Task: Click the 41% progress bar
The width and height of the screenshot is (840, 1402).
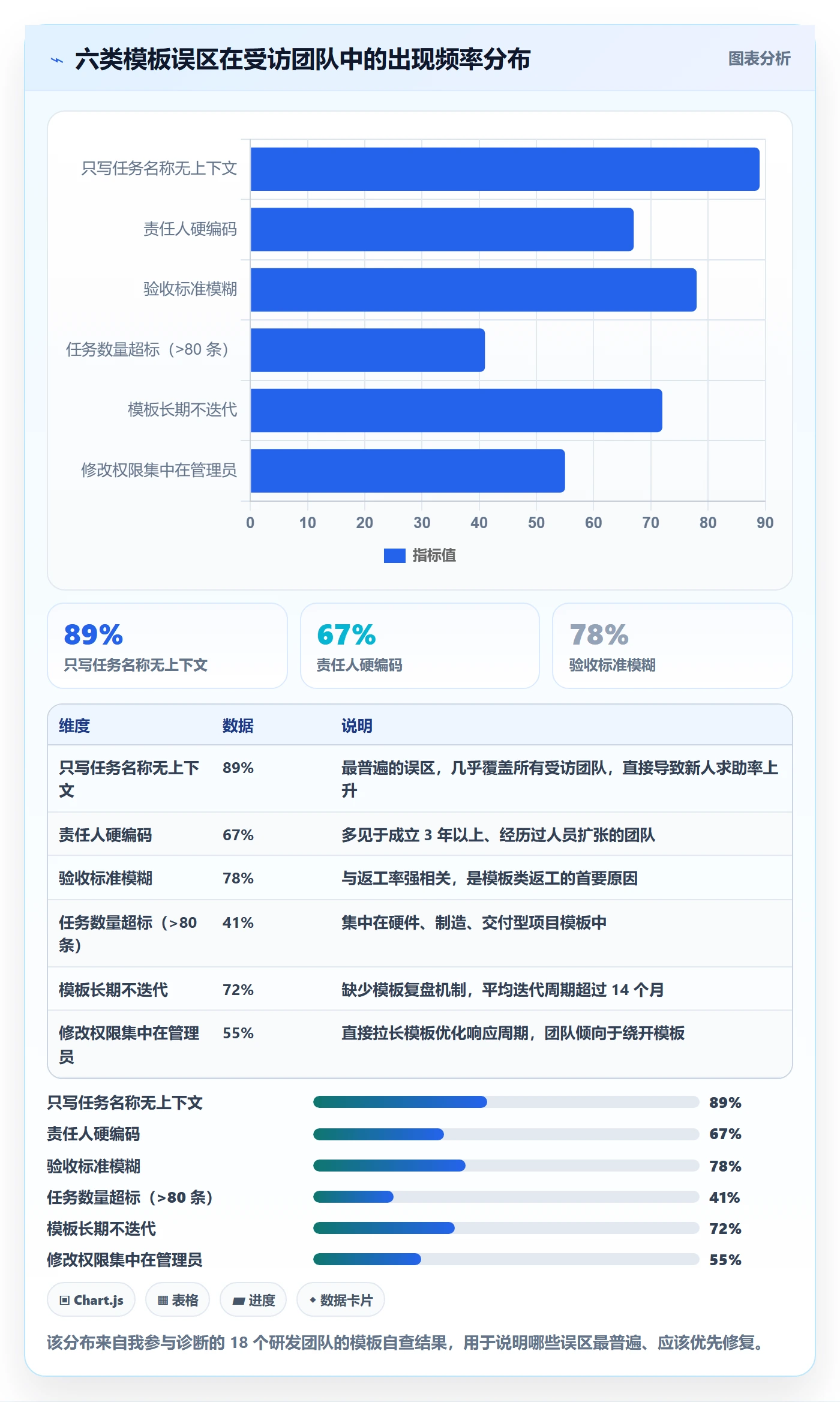Action: click(x=506, y=1197)
